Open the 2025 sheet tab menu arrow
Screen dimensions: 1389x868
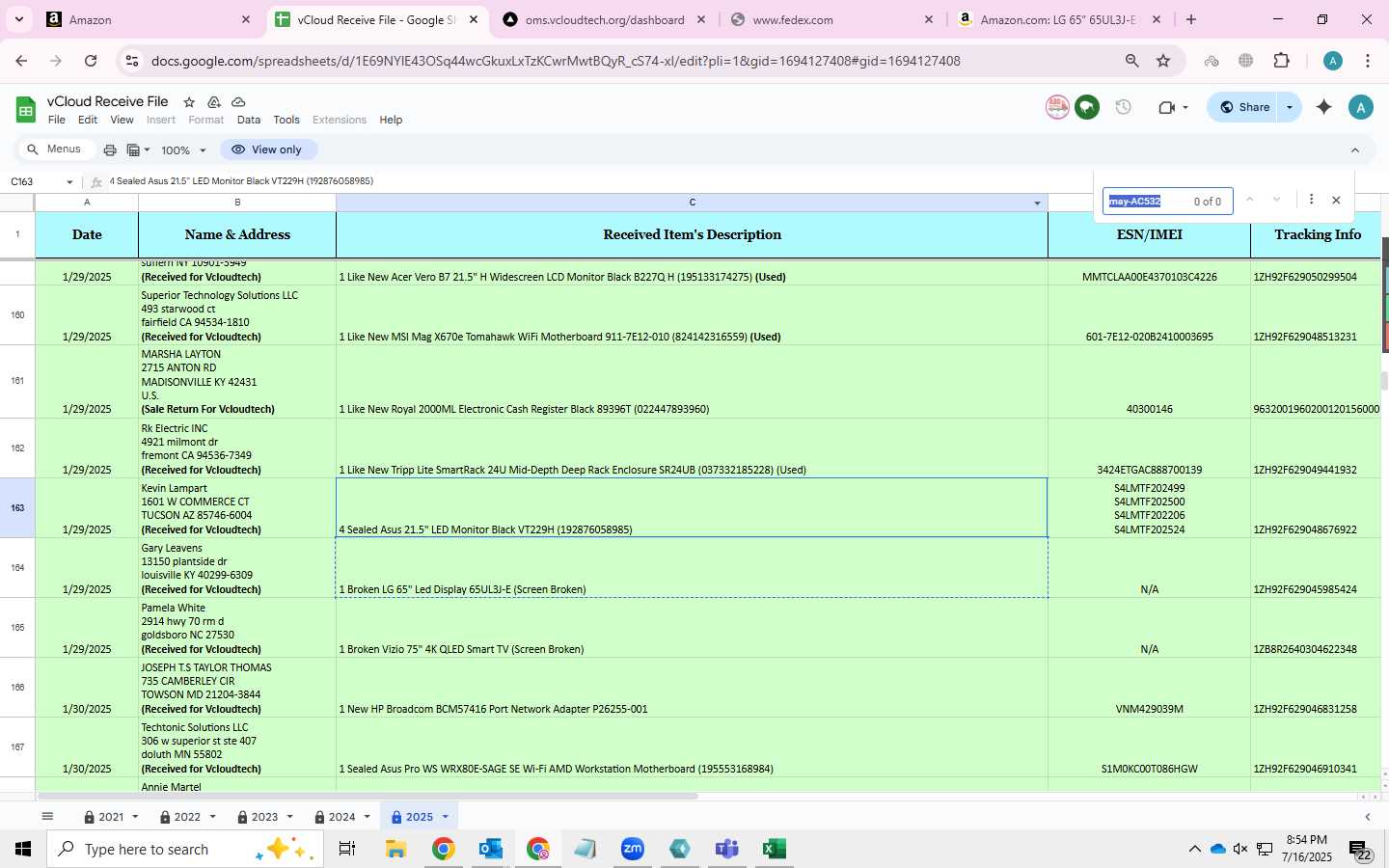[x=445, y=817]
